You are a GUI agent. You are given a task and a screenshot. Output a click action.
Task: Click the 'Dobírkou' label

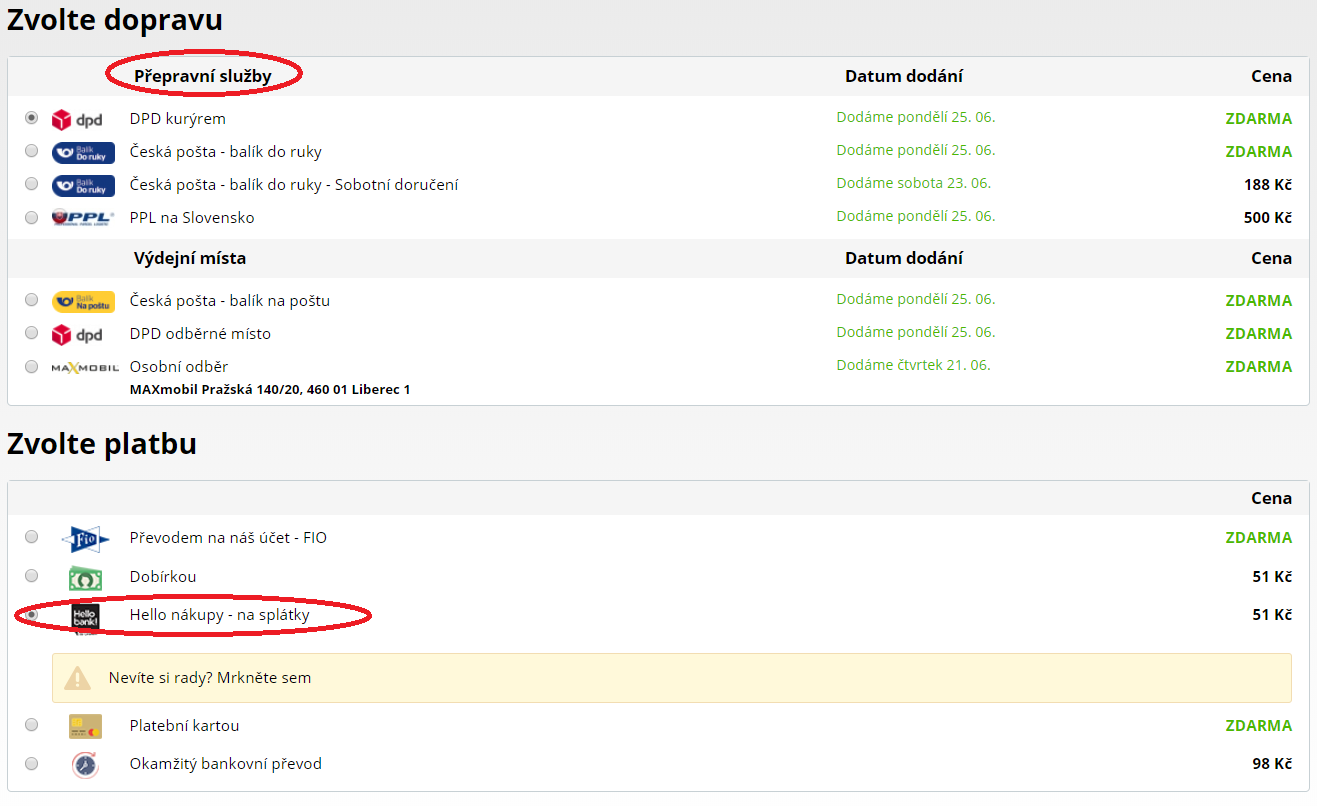pyautogui.click(x=163, y=577)
